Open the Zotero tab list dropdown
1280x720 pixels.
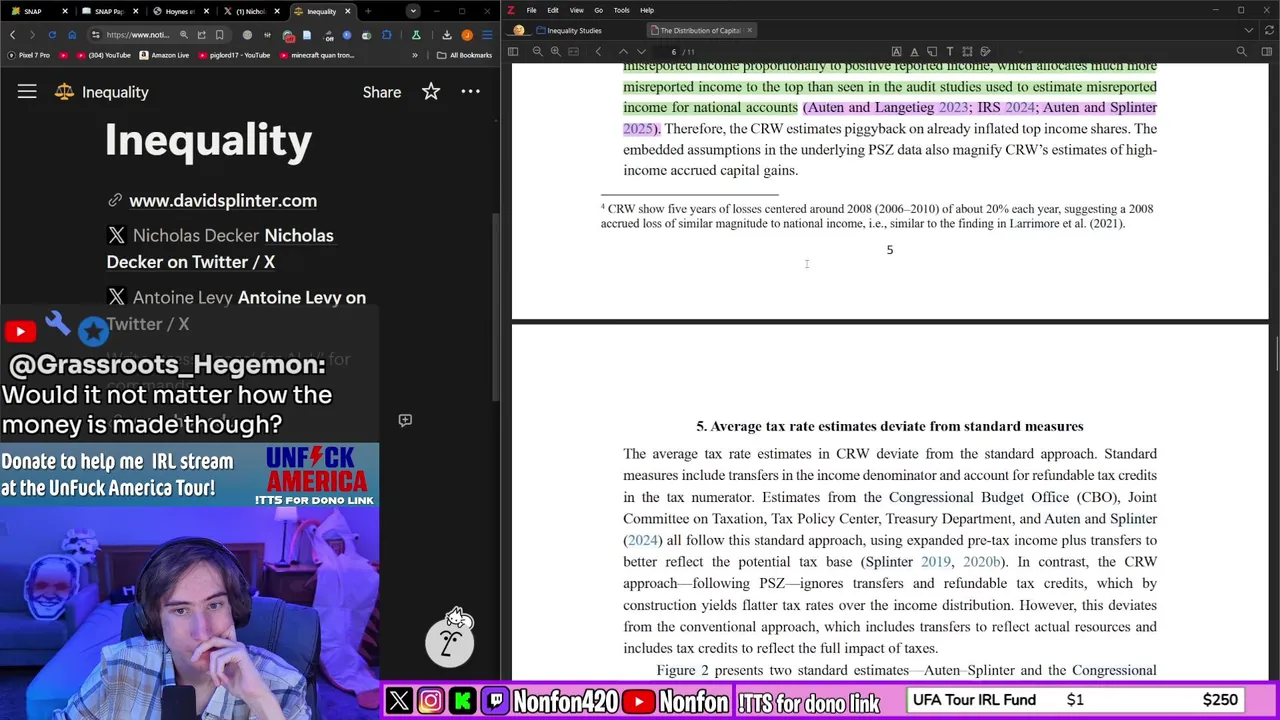click(1249, 30)
